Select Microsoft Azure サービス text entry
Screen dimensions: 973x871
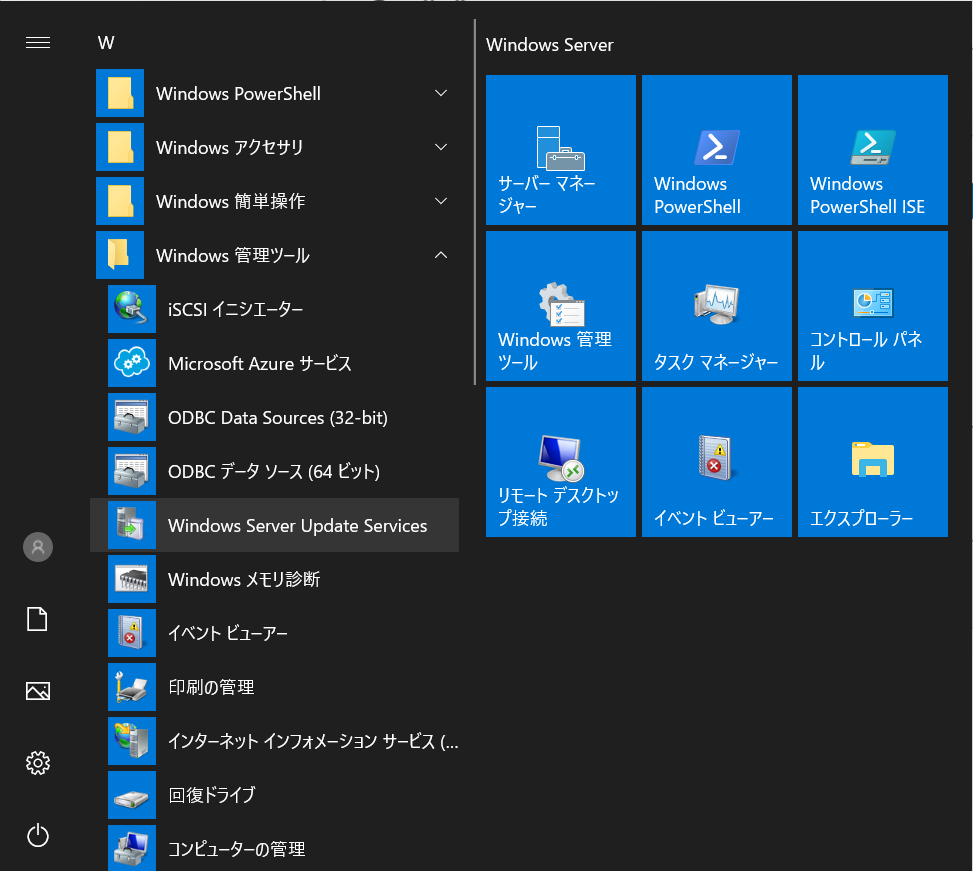point(259,364)
